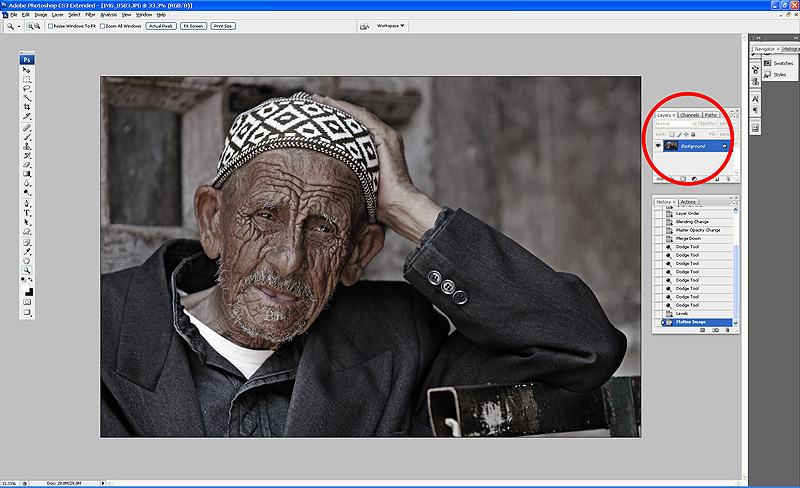Image resolution: width=800 pixels, height=488 pixels.
Task: Click the Fit Screen button
Action: [193, 26]
